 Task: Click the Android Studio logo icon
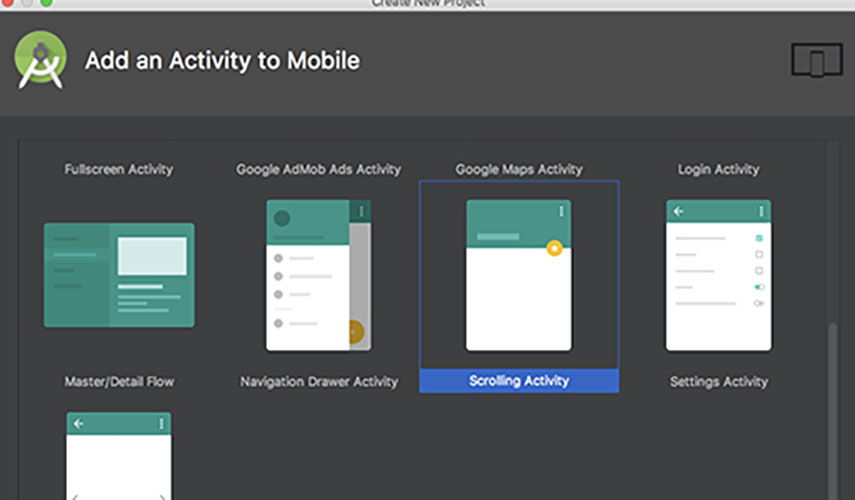41,60
